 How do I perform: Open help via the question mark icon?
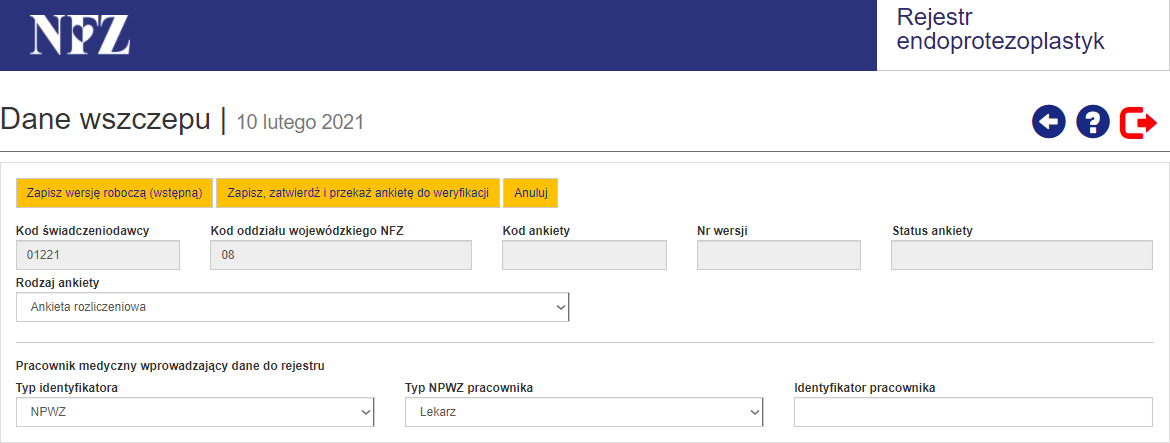[1093, 123]
